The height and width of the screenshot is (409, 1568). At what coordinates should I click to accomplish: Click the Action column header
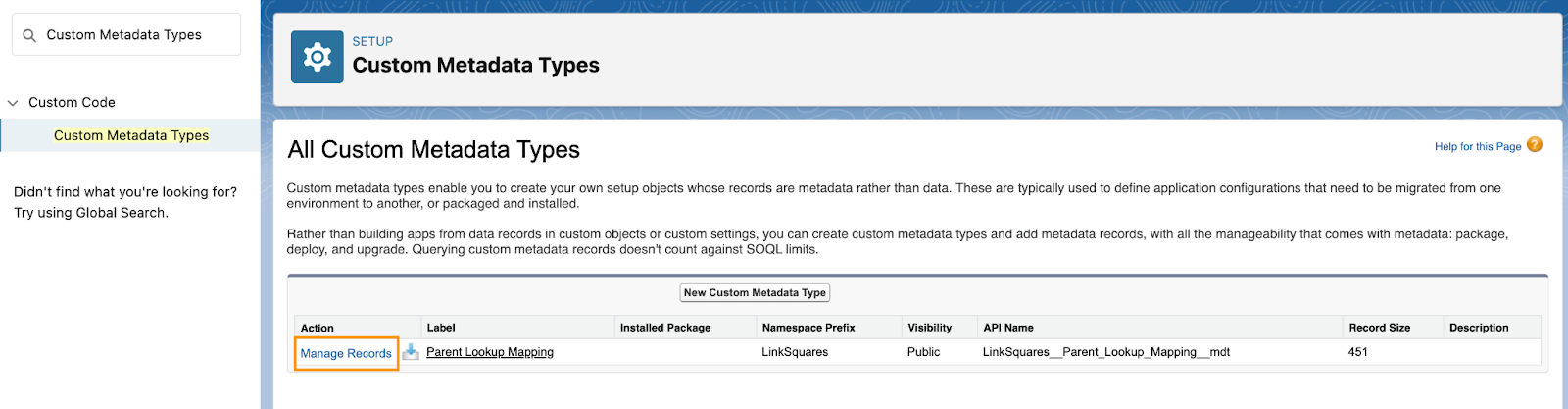tap(318, 328)
